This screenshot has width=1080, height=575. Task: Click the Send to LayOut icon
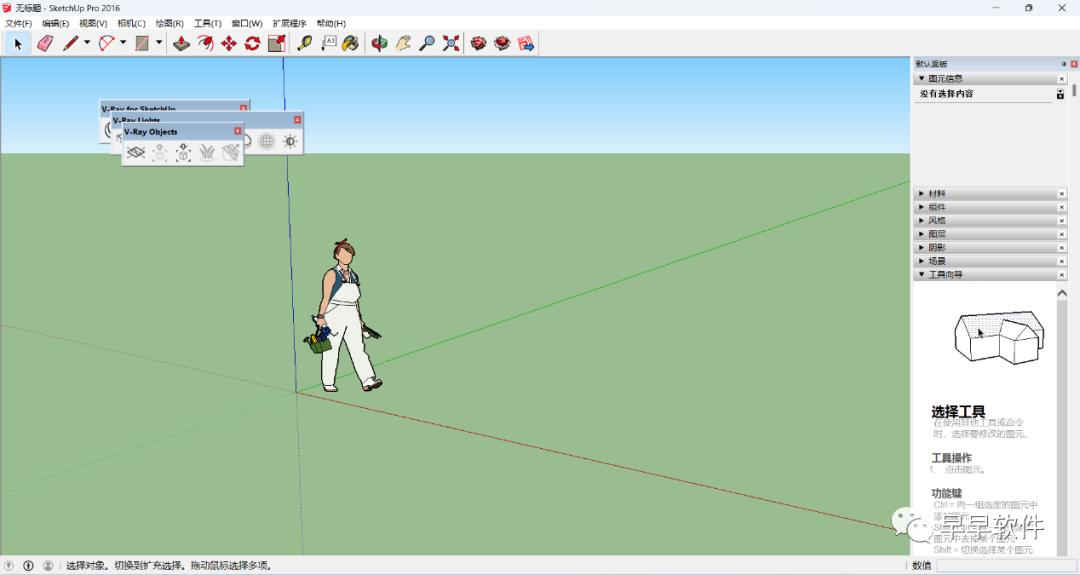coord(526,43)
